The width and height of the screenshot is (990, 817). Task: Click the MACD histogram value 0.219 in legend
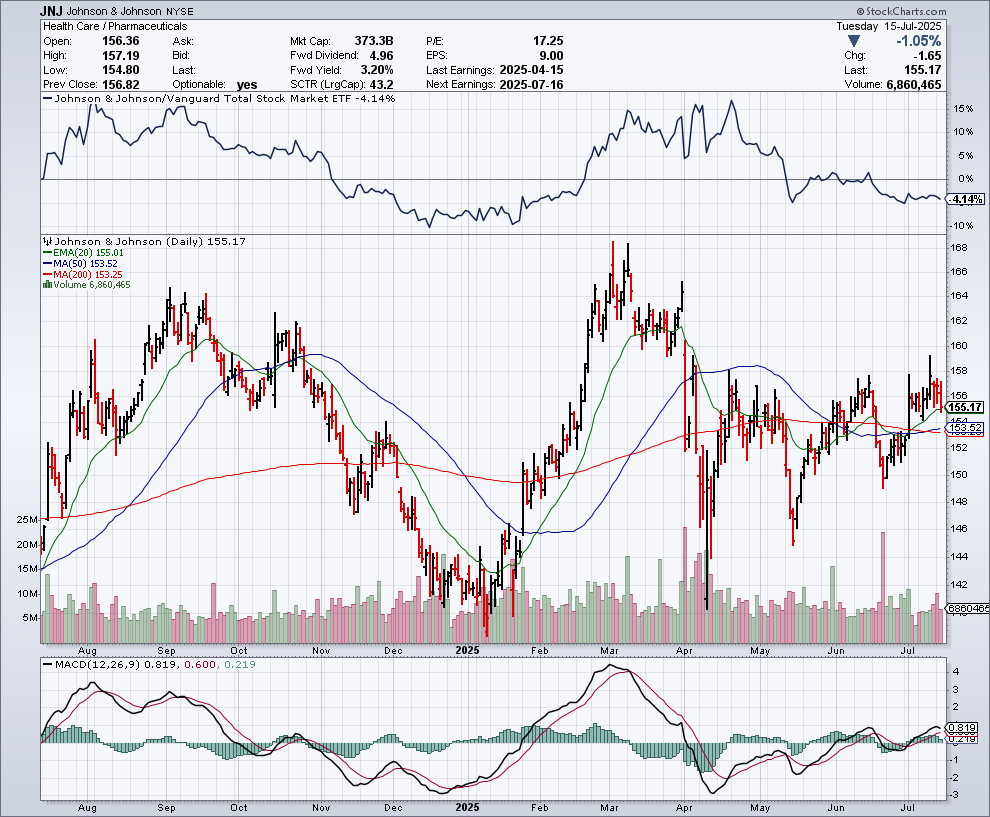[239, 664]
